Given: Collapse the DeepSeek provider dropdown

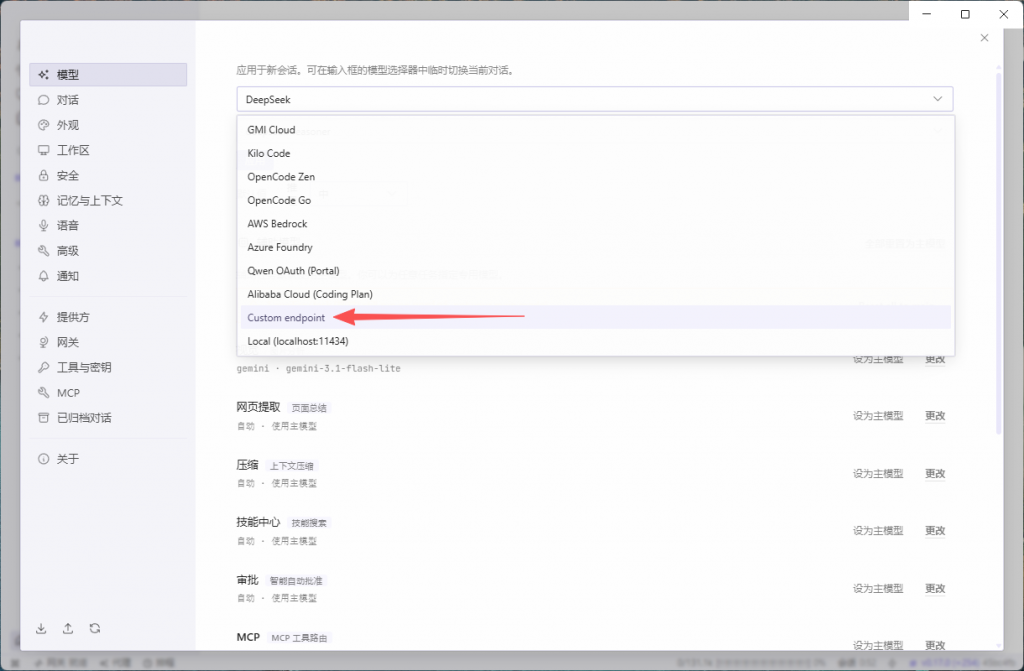Looking at the screenshot, I should click(594, 99).
